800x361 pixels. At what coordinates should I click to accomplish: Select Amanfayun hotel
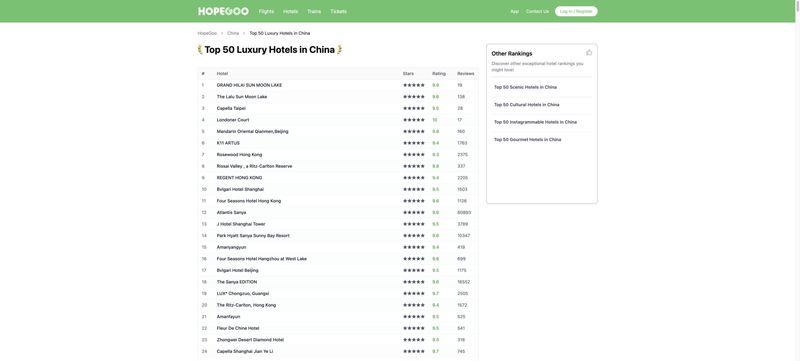228,317
